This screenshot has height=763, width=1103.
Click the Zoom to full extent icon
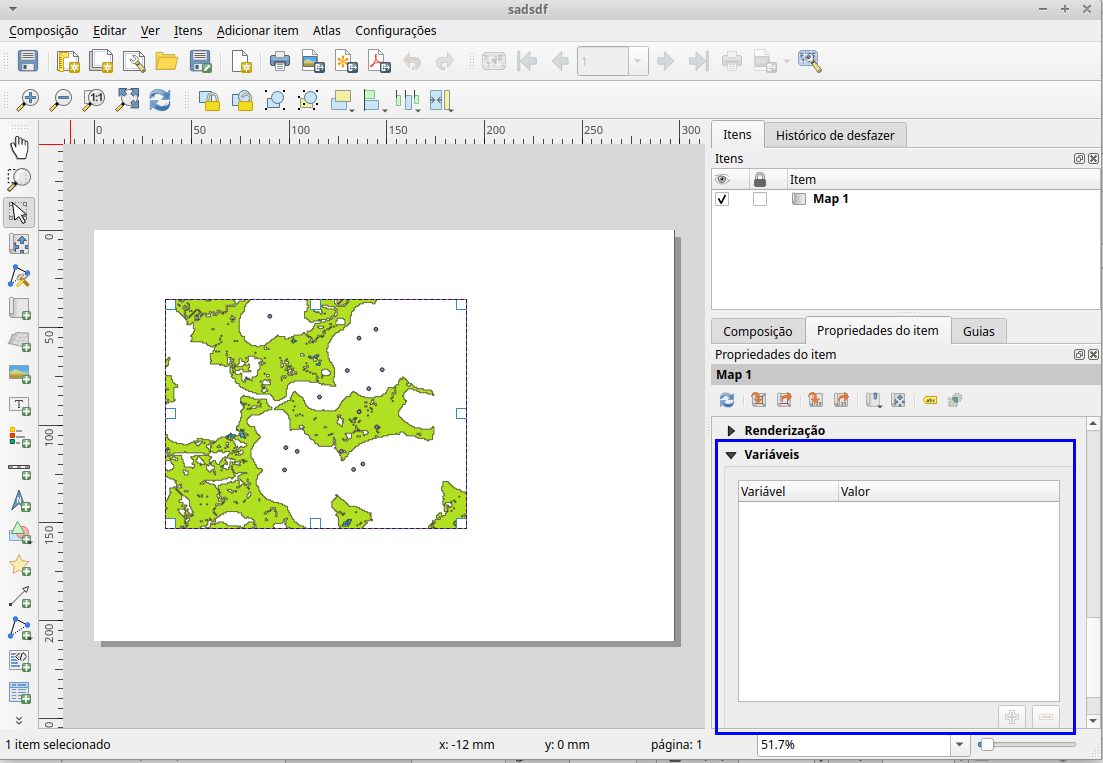point(127,100)
